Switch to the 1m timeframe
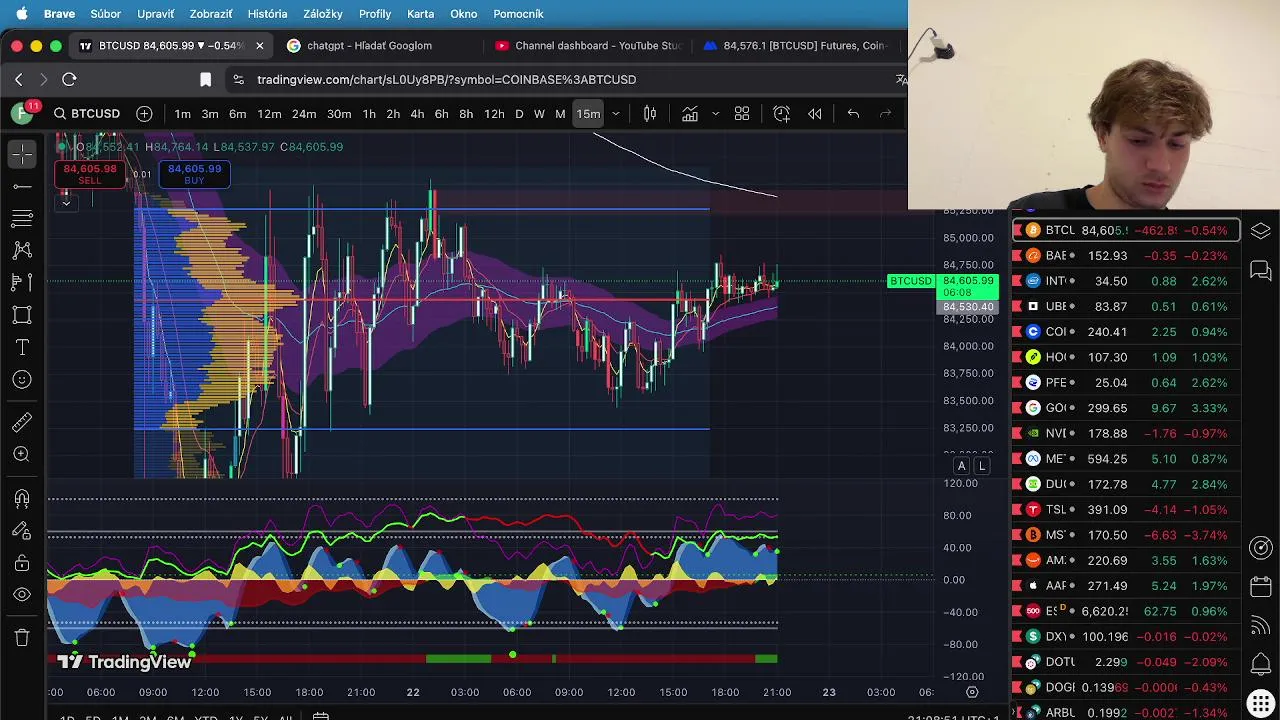Screen dimensions: 1280x720 [183, 114]
